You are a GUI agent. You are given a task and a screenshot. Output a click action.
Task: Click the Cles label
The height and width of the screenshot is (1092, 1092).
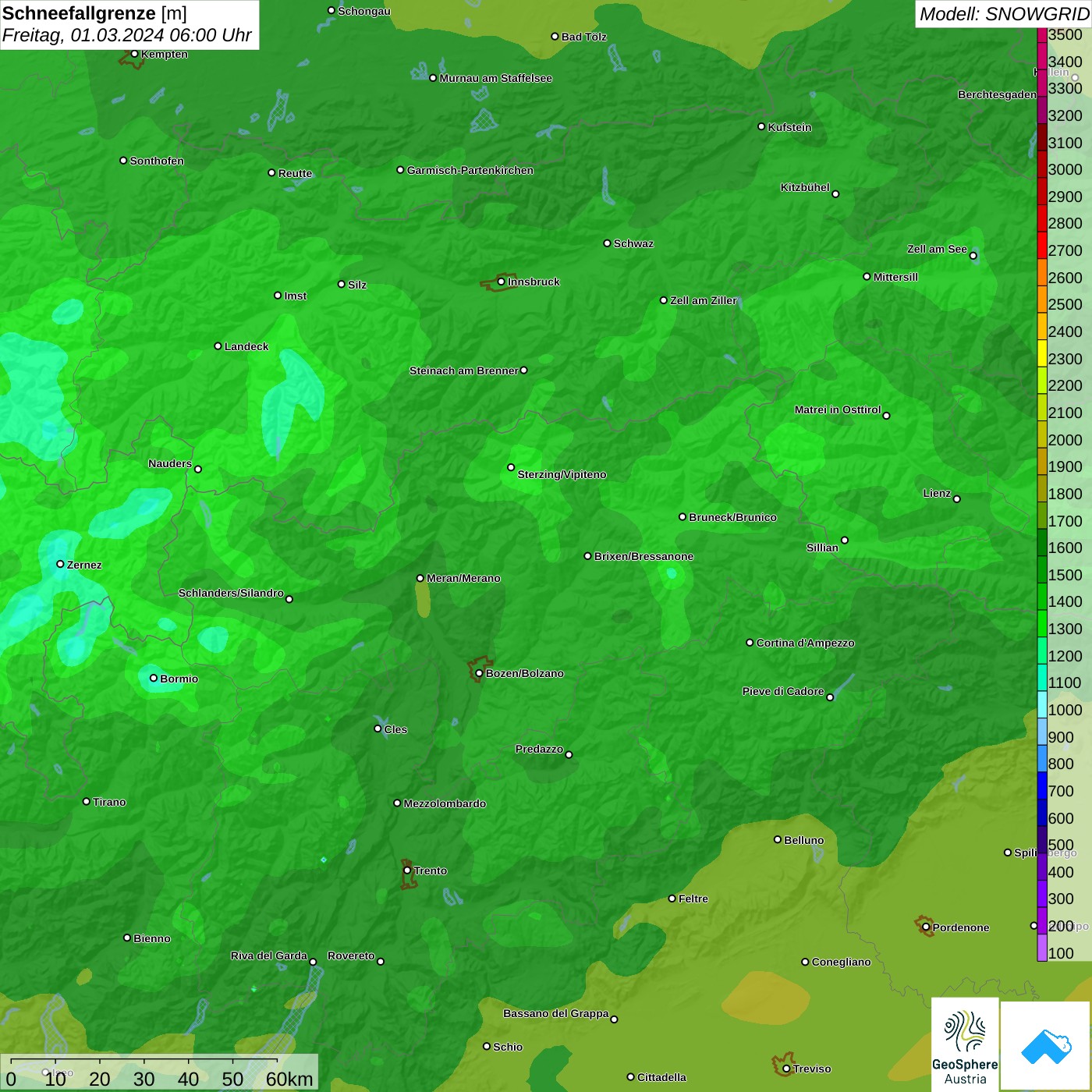pos(395,729)
